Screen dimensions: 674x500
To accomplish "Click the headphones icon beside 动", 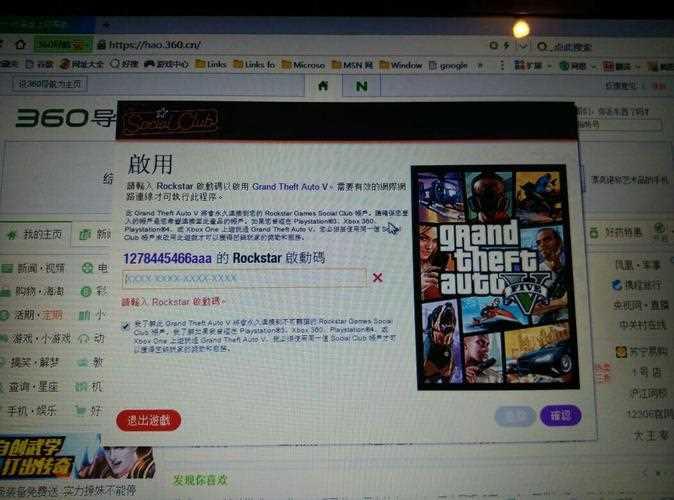I will tap(83, 339).
